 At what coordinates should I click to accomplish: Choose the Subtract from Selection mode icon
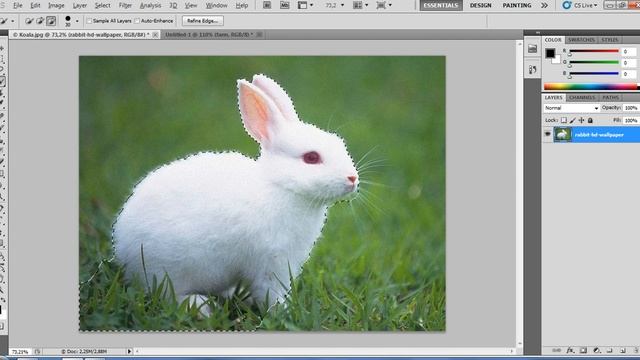click(x=51, y=21)
